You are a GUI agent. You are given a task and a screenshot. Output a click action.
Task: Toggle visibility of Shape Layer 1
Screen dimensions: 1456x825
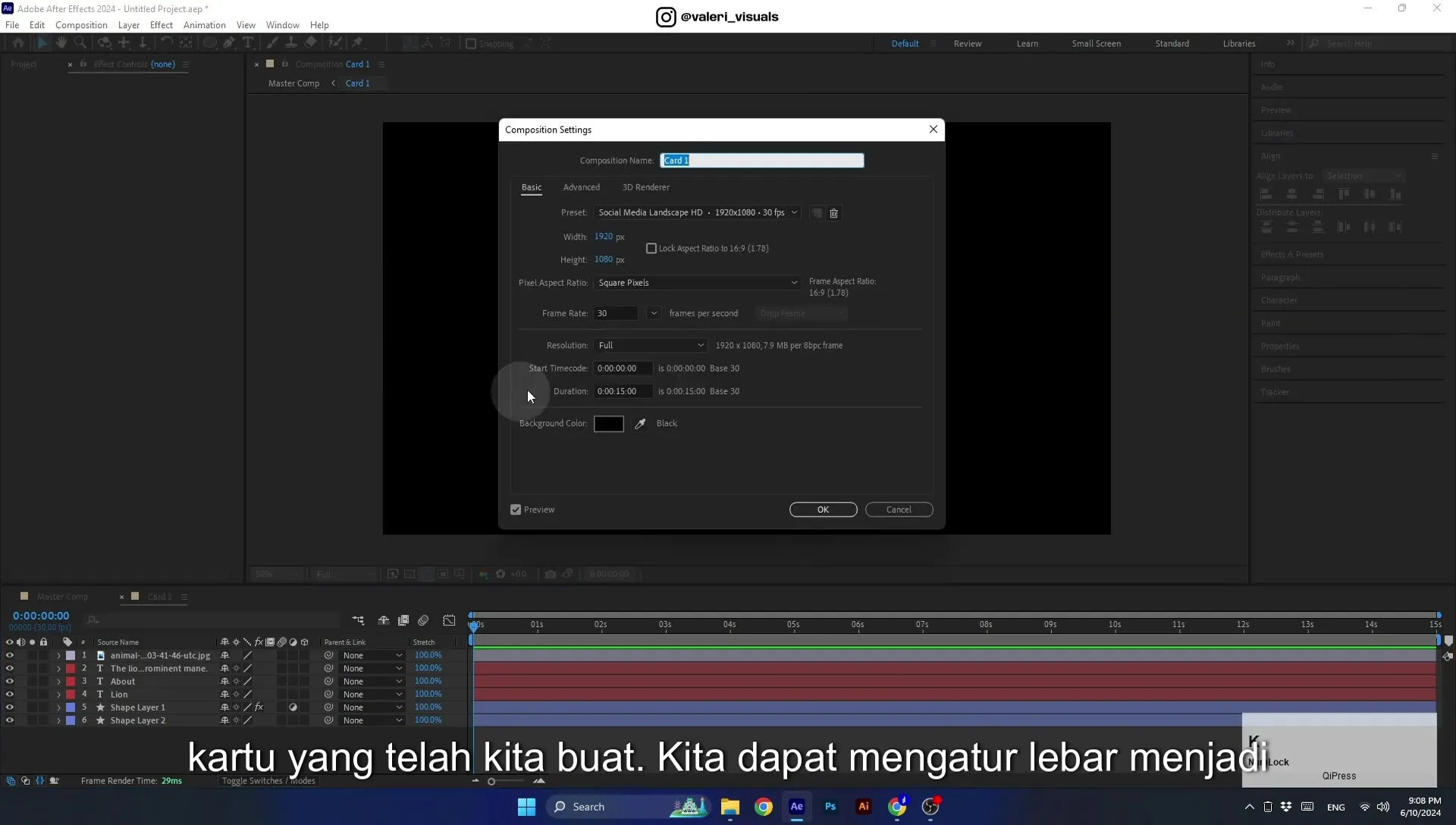pos(10,707)
